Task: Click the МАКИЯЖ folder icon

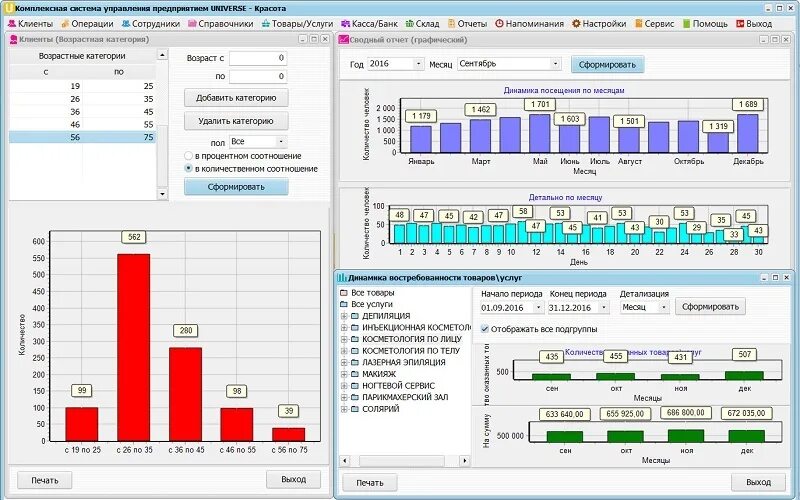Action: point(355,374)
